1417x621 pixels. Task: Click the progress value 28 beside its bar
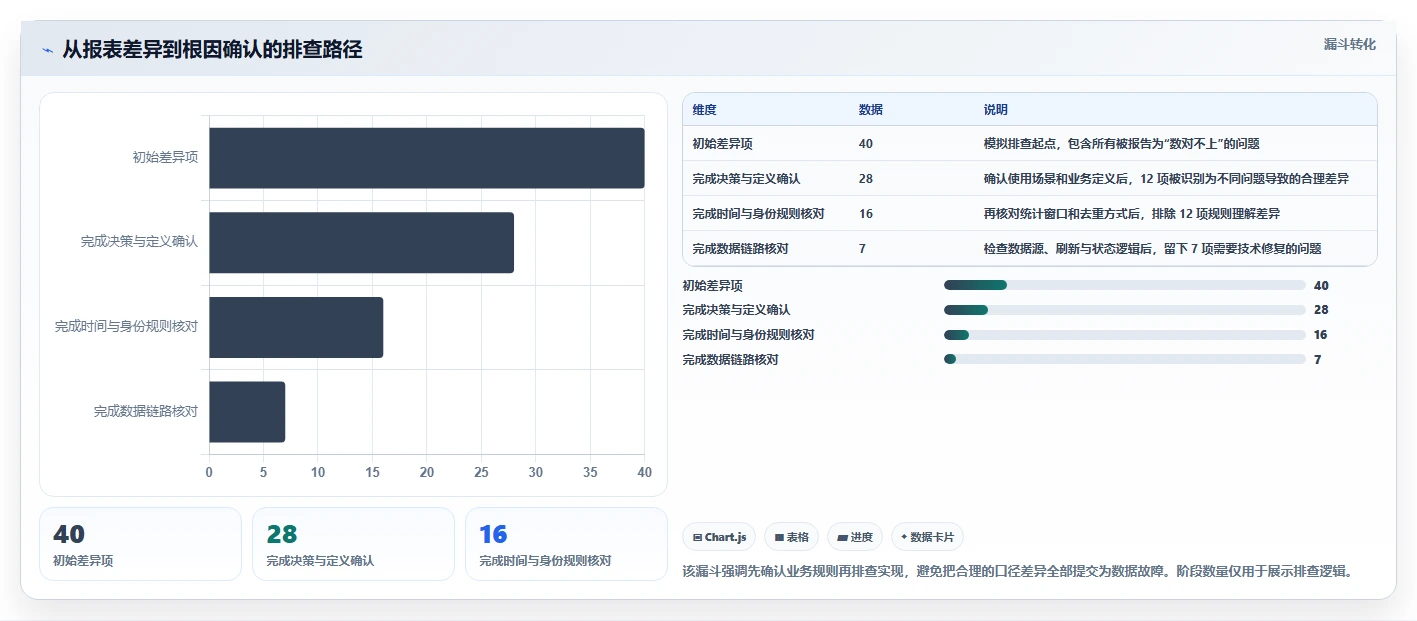(1321, 311)
